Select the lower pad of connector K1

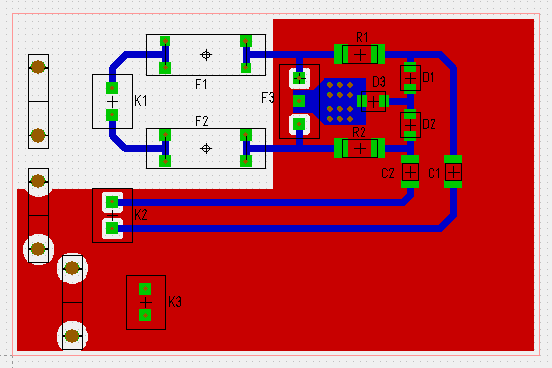(112, 115)
